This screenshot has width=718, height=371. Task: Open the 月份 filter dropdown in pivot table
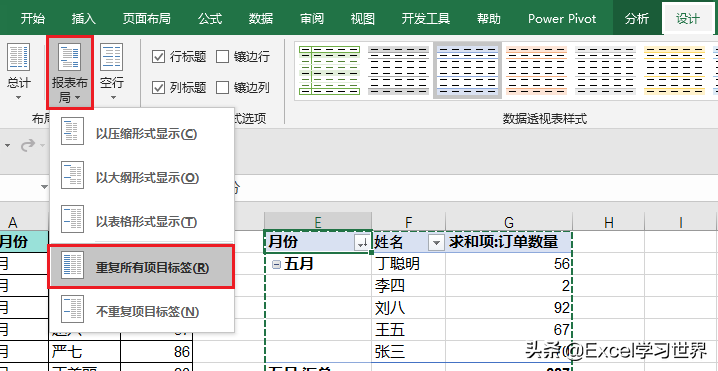point(362,244)
